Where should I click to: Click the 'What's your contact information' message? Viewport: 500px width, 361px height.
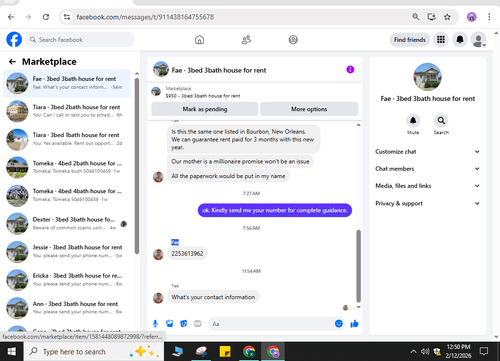pyautogui.click(x=213, y=297)
